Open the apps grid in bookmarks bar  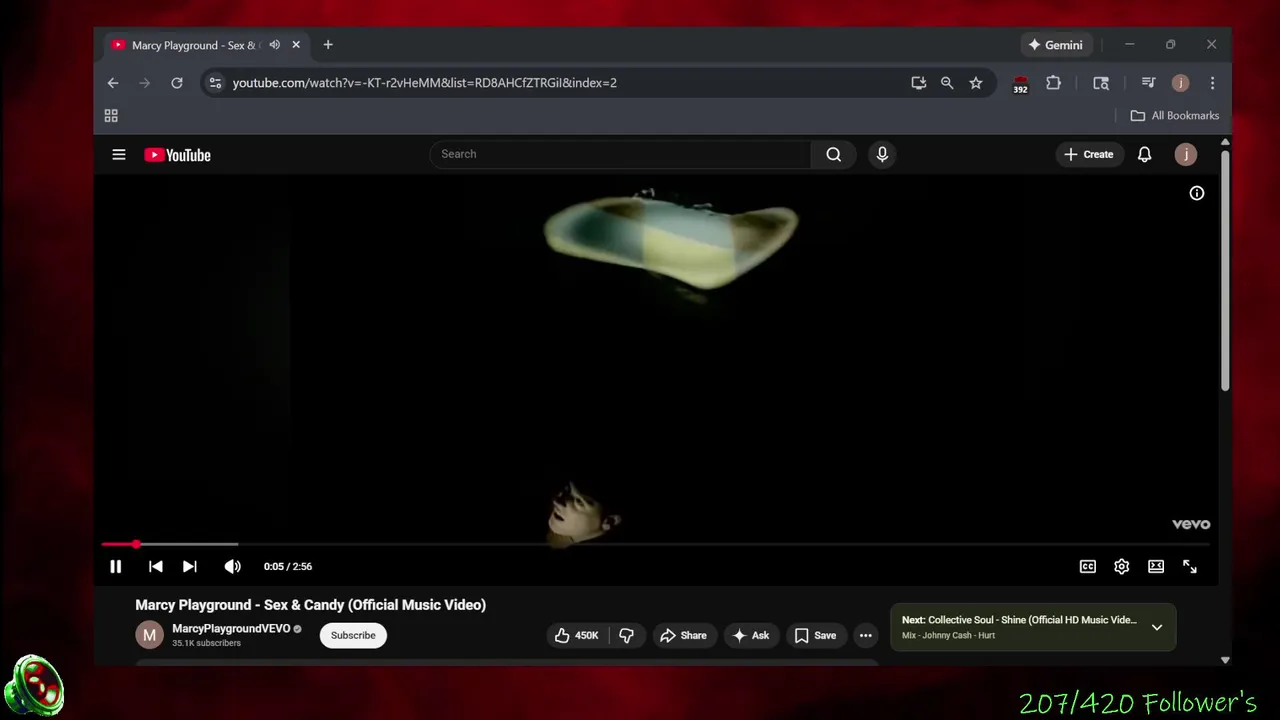(111, 116)
